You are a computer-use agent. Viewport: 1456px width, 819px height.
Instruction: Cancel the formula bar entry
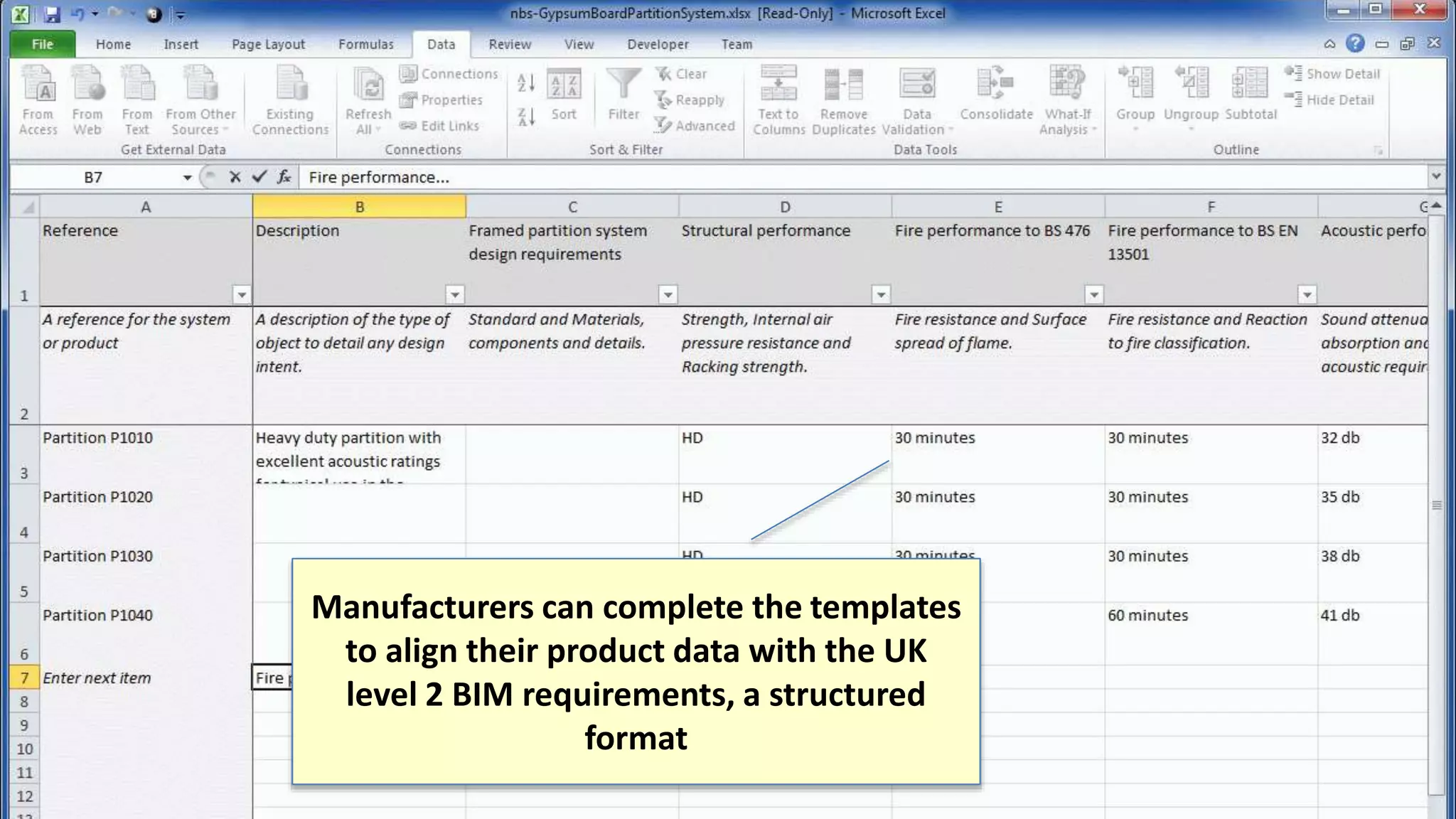[x=235, y=177]
